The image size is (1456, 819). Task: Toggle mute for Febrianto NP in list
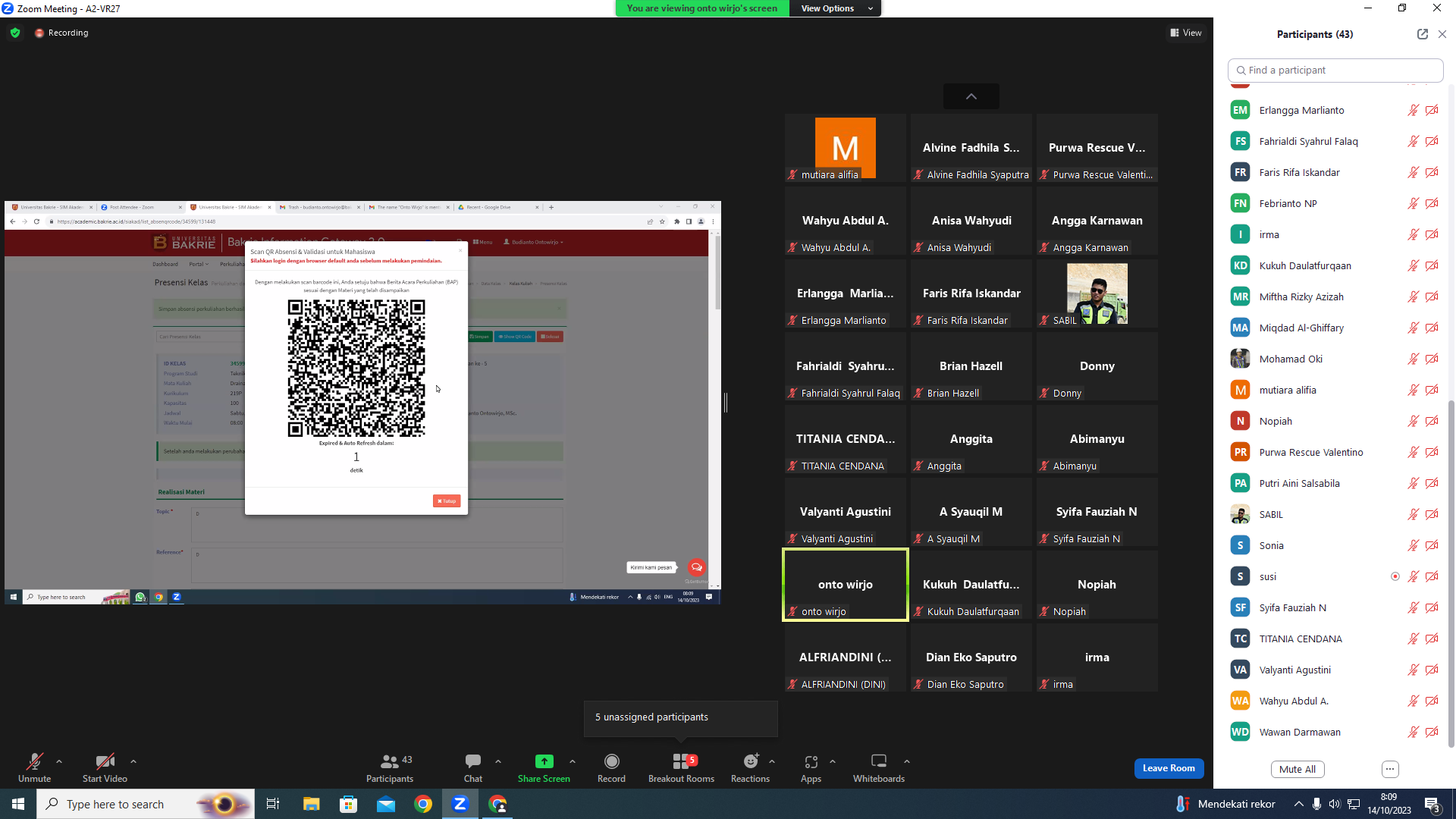pos(1413,203)
